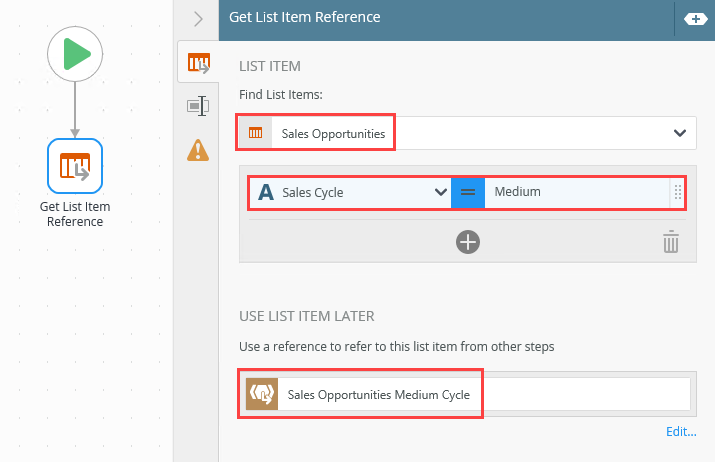This screenshot has height=462, width=715.
Task: Open the List Item configuration tab
Action: tap(198, 63)
